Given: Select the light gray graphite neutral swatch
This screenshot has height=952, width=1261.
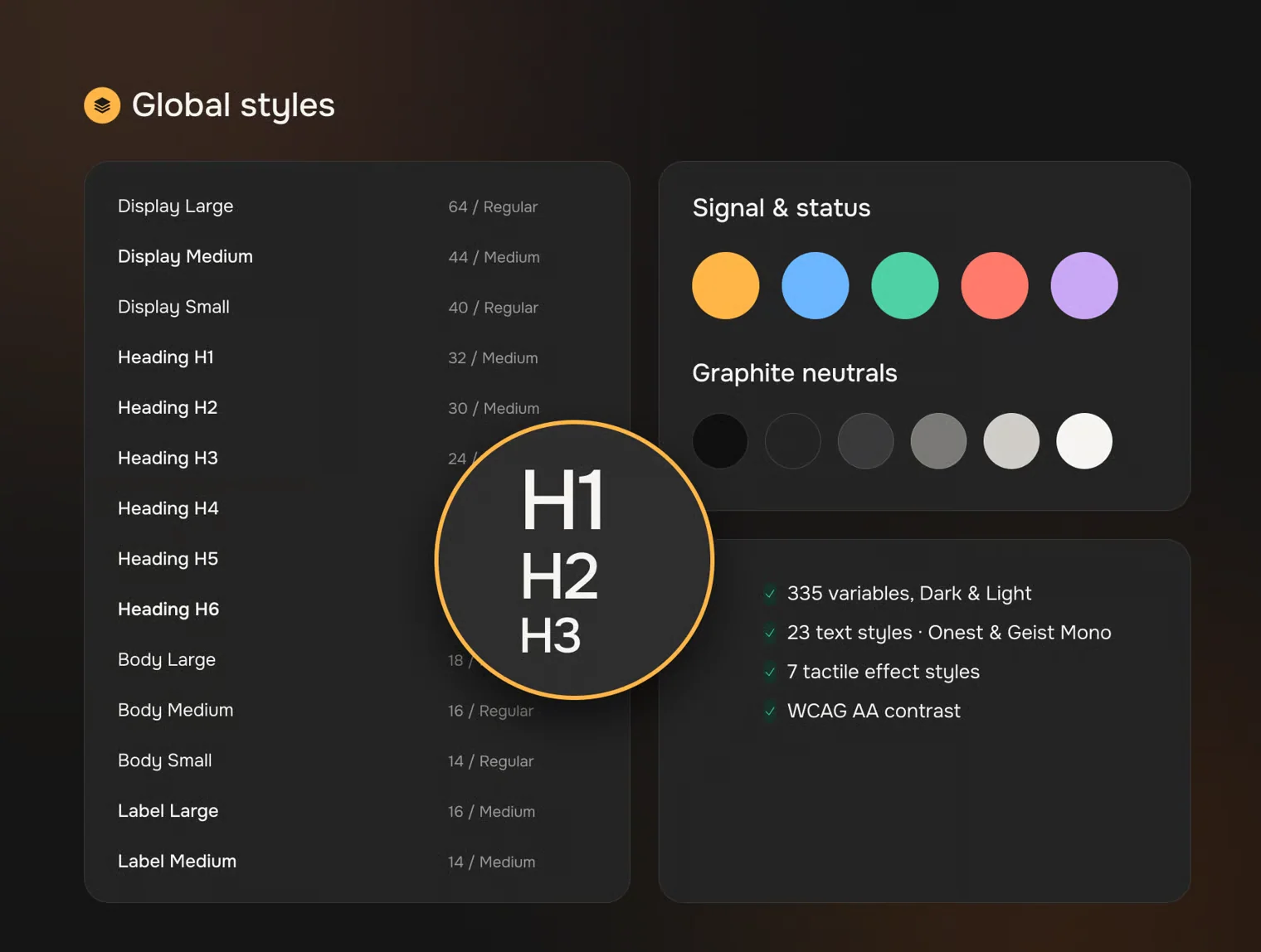Looking at the screenshot, I should coord(1011,441).
